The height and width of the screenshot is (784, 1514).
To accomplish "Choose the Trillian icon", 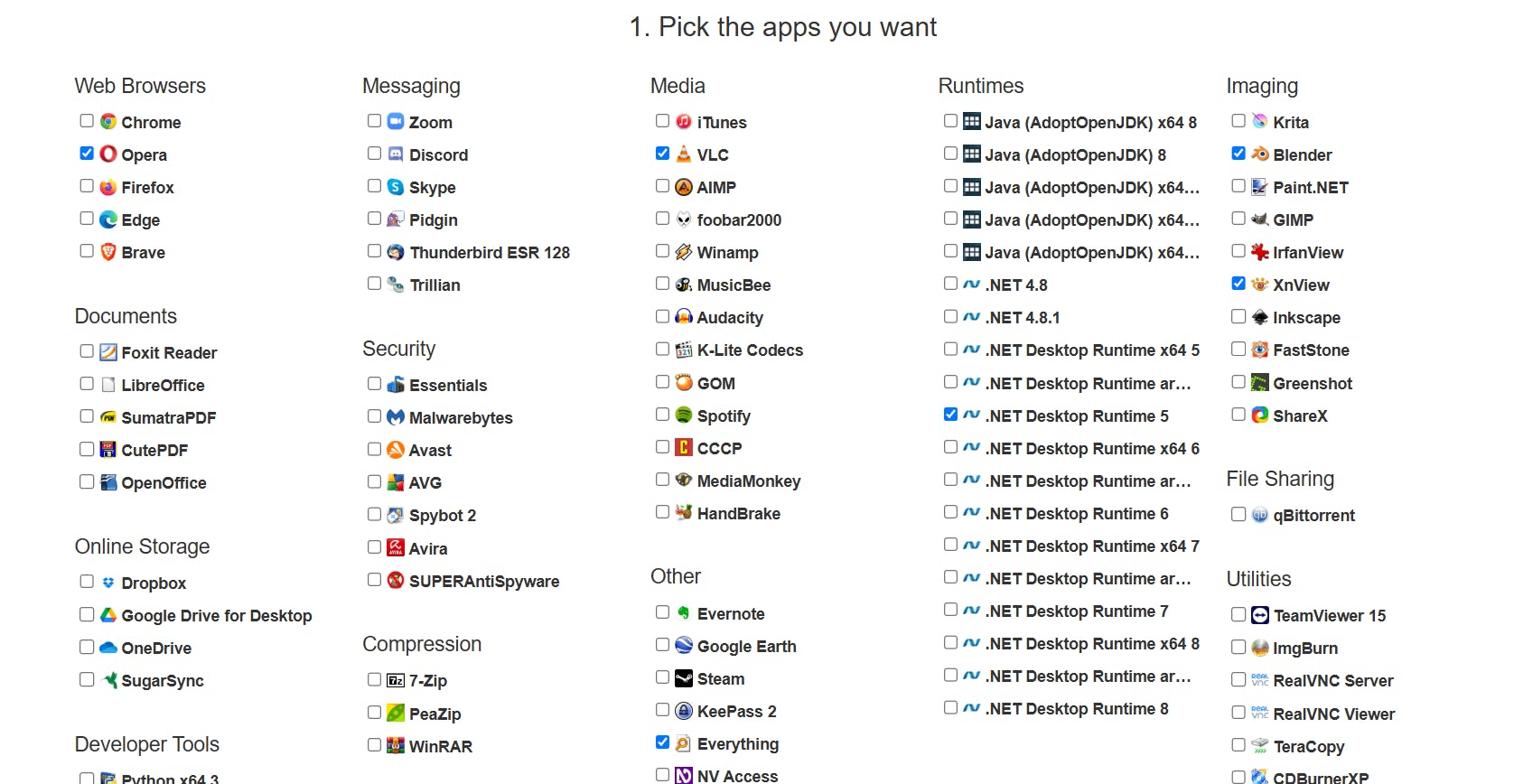I will (x=396, y=285).
